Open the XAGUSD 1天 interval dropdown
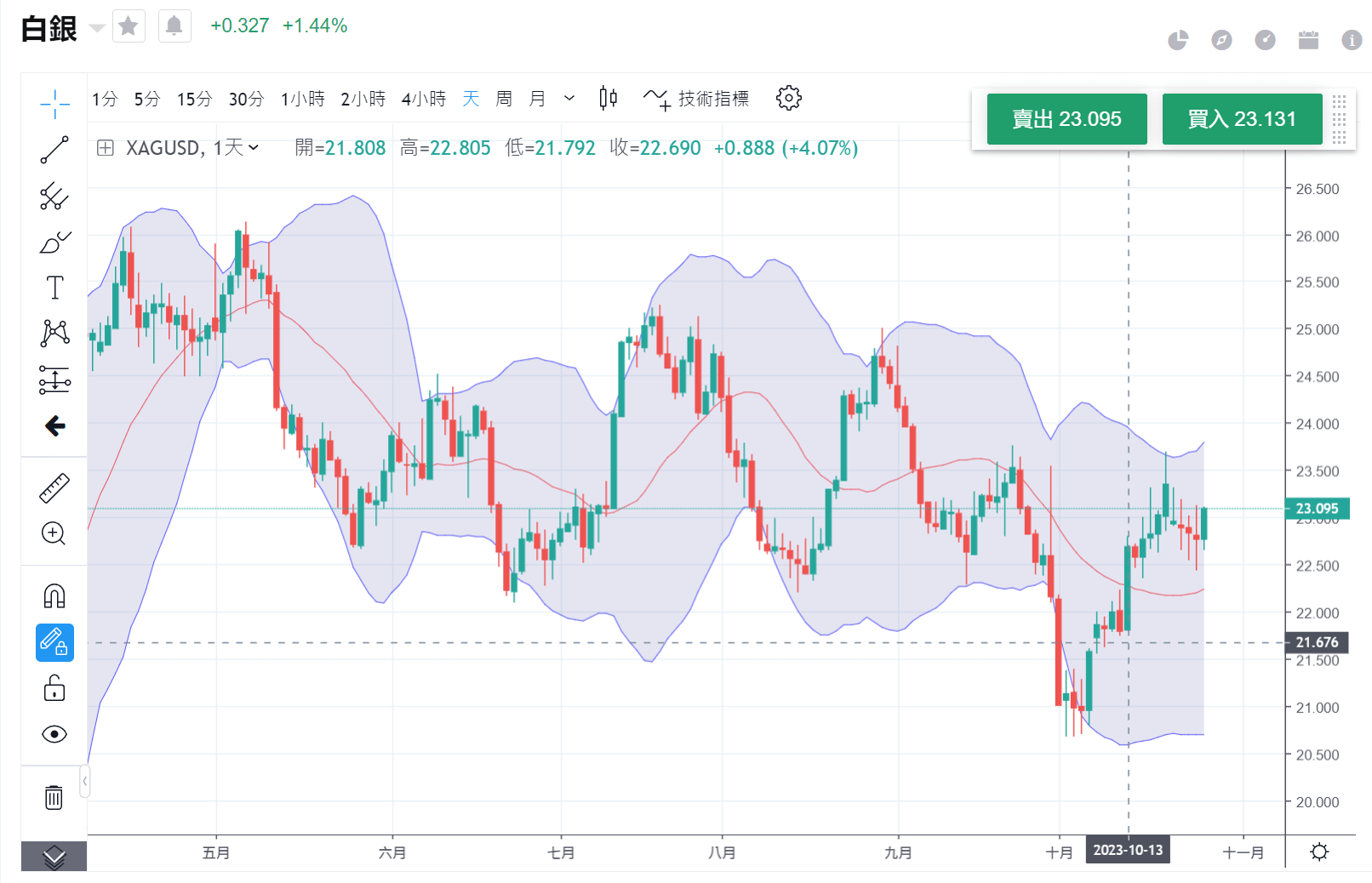Viewport: 1372px width, 883px height. [253, 148]
